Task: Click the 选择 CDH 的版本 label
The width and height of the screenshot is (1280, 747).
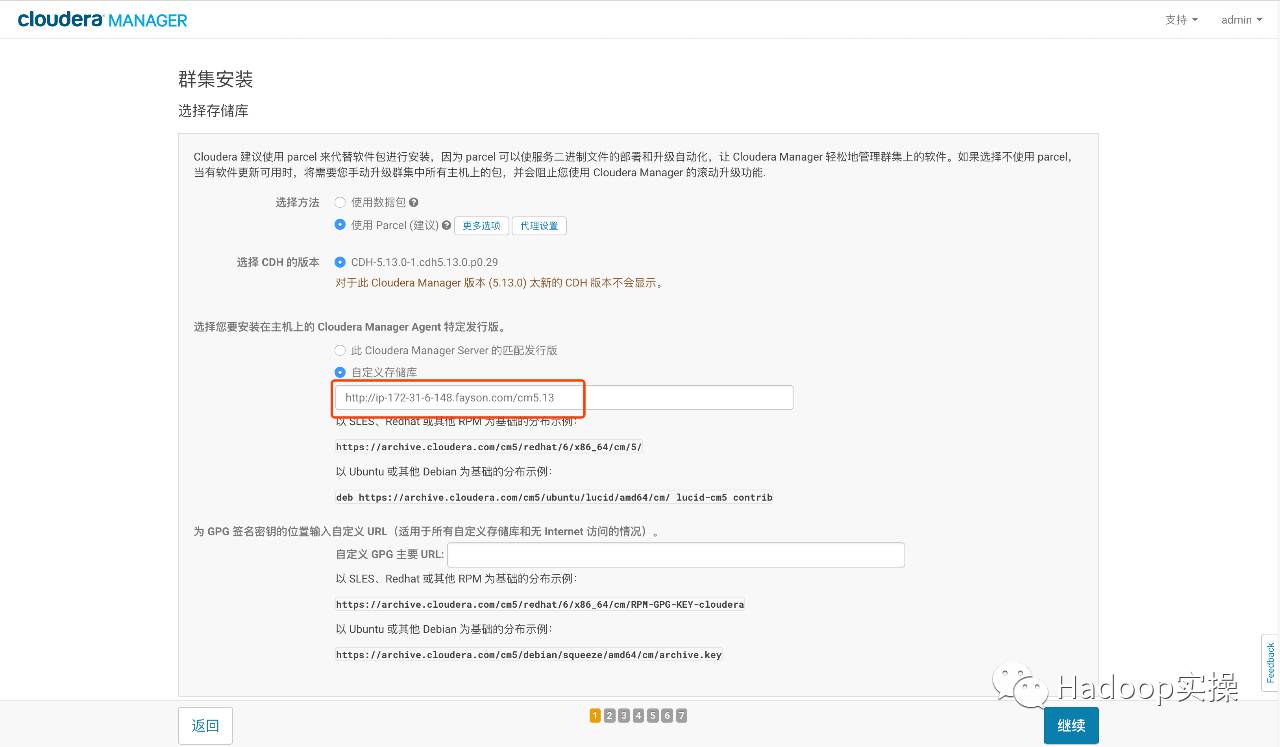Action: pyautogui.click(x=278, y=262)
